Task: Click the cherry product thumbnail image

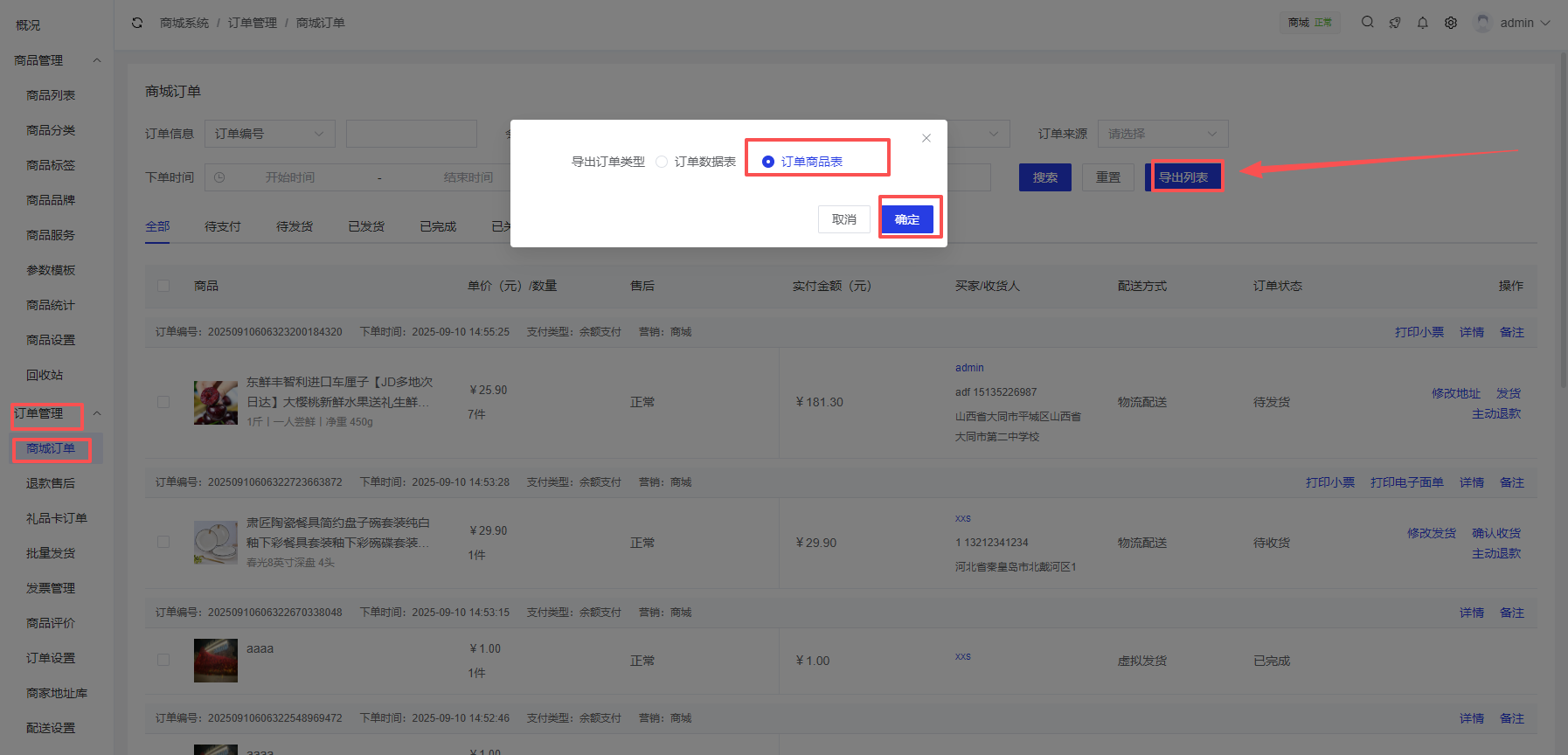Action: (x=215, y=402)
